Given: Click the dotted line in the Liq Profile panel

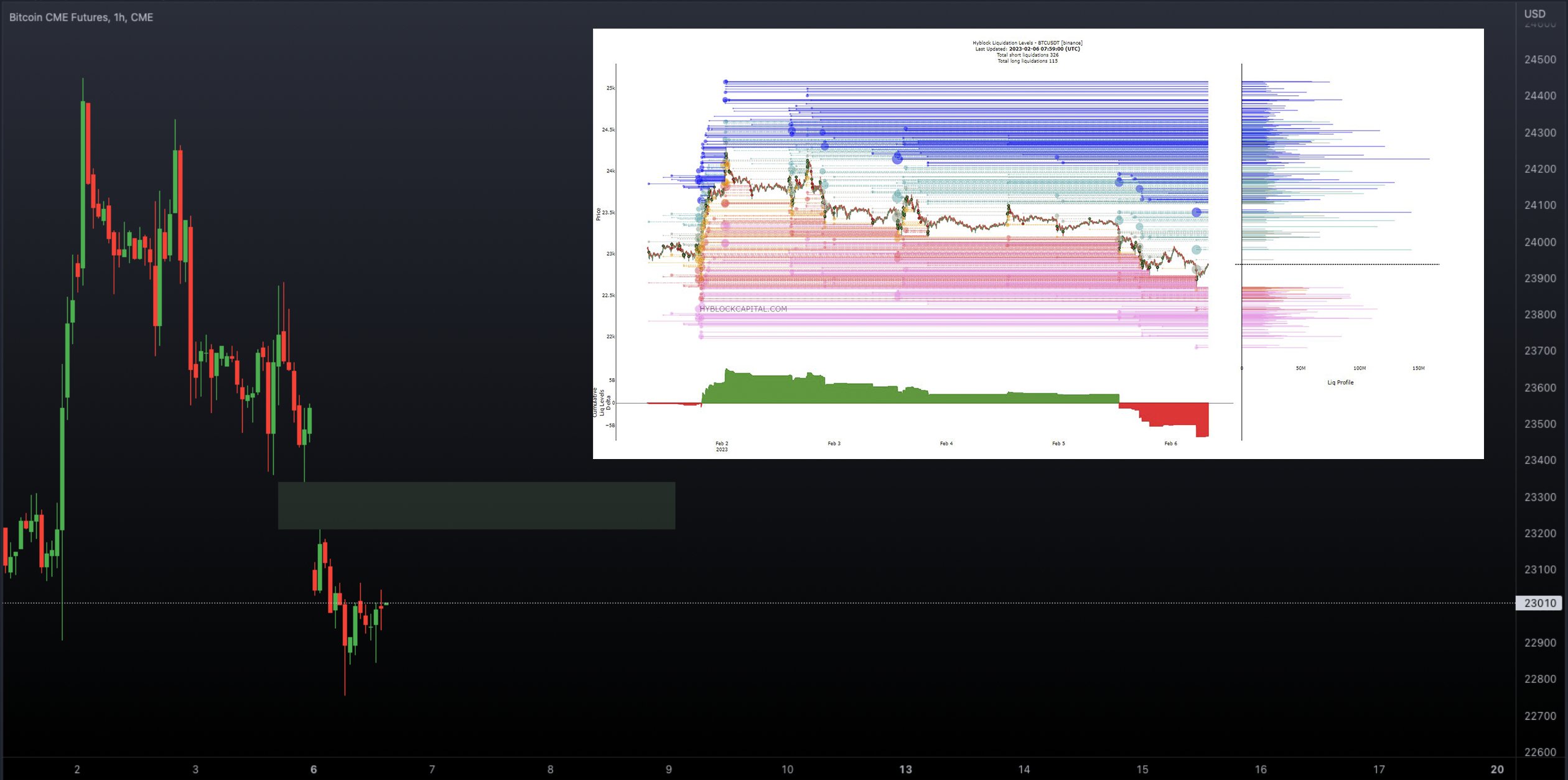Looking at the screenshot, I should click(x=1338, y=264).
